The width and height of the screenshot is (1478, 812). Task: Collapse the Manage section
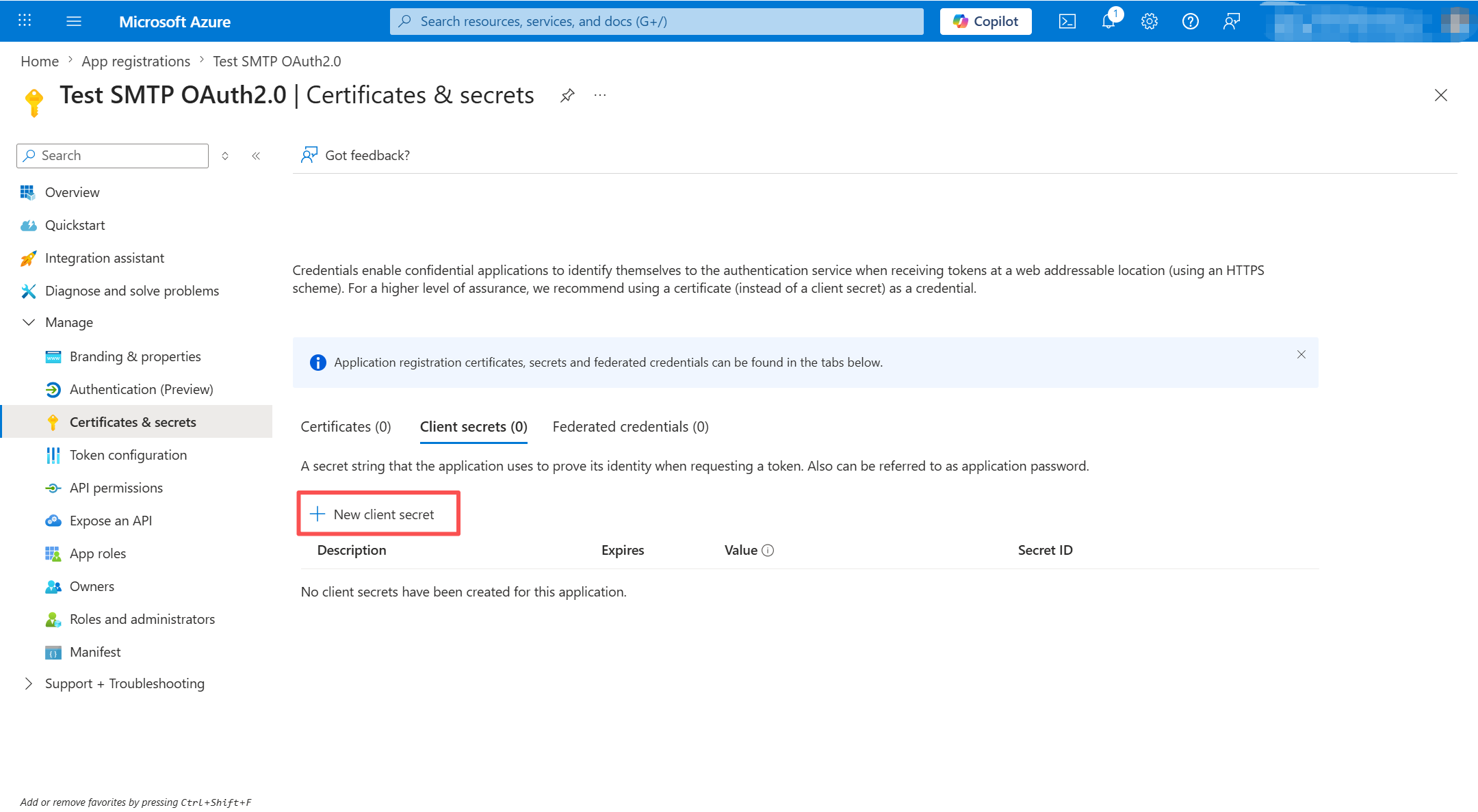pos(29,322)
